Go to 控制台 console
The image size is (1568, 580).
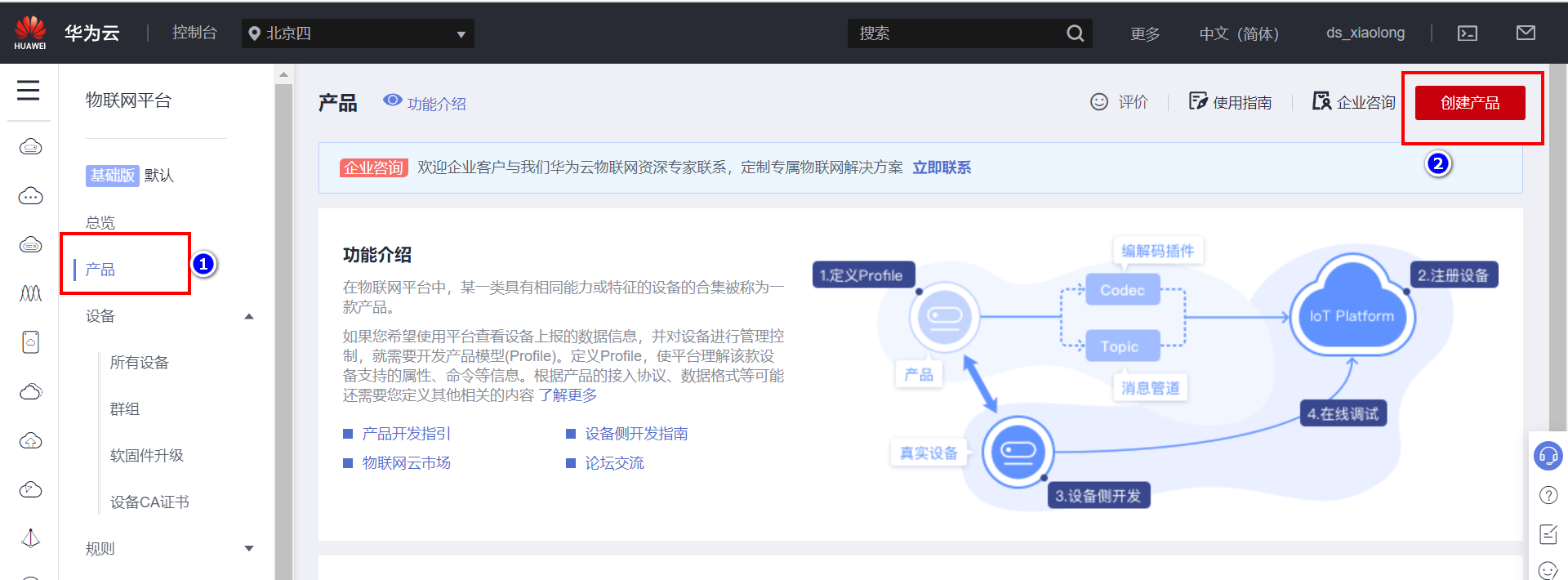click(x=194, y=32)
